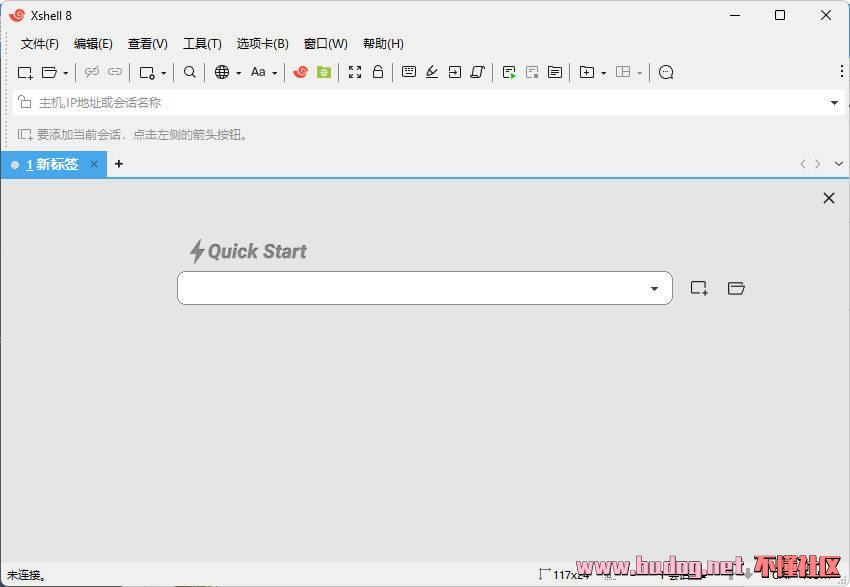
Task: Click the Disconnect broken-link icon
Action: coord(92,72)
